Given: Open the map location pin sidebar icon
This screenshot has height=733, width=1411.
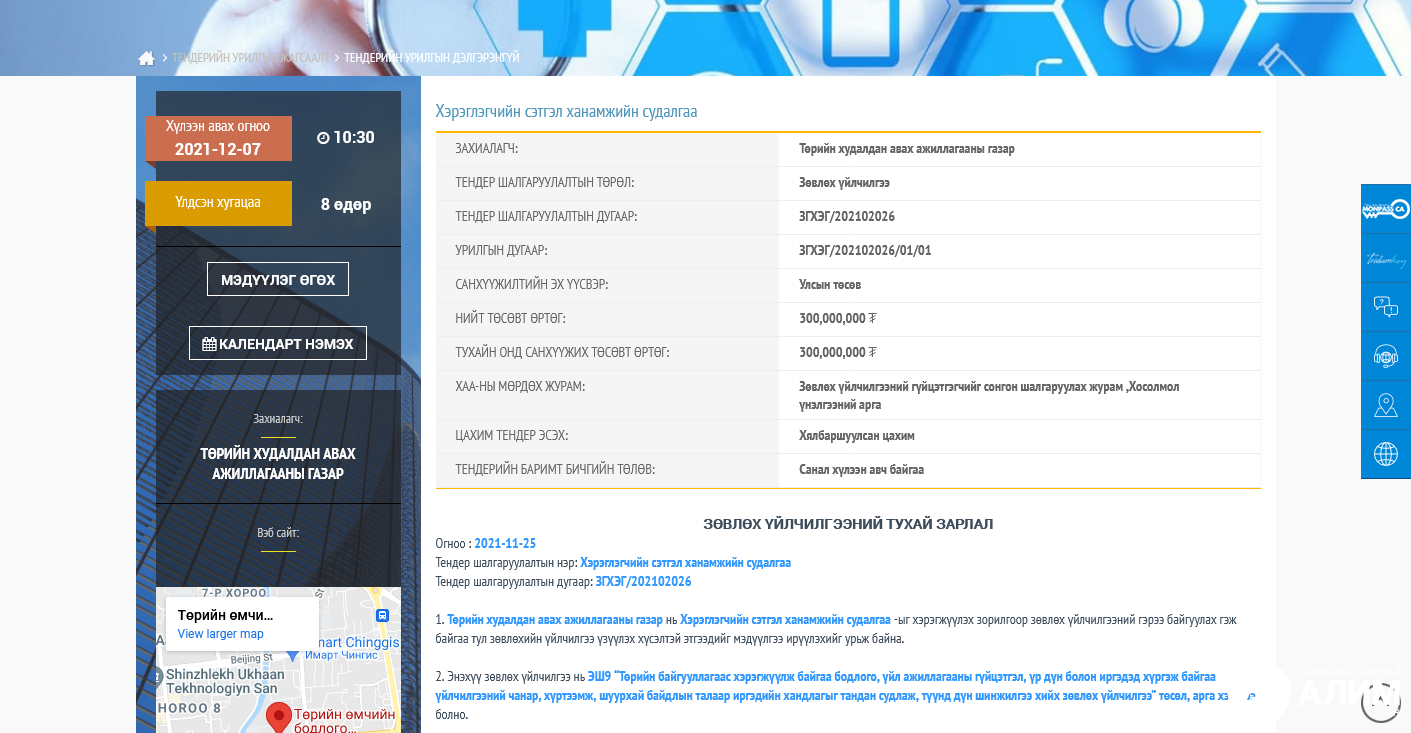Looking at the screenshot, I should pyautogui.click(x=1385, y=405).
